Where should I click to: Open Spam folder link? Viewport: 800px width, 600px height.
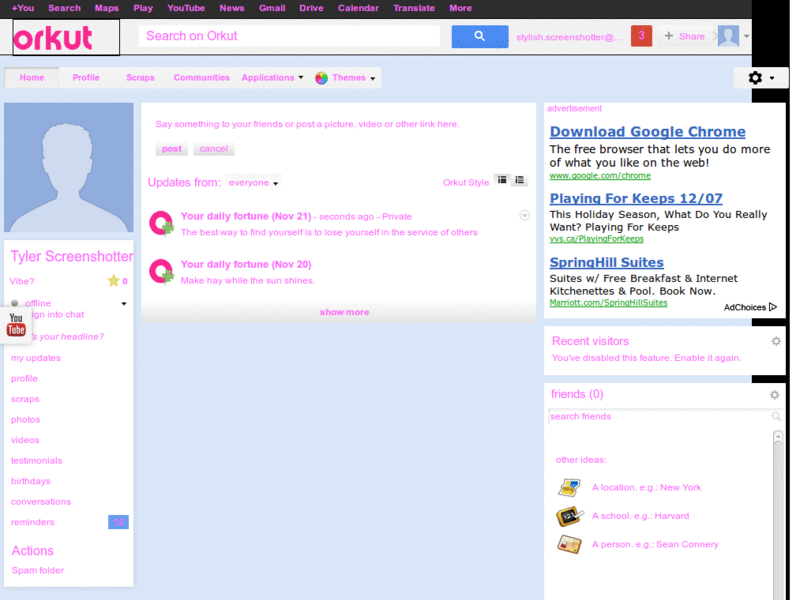tap(38, 570)
